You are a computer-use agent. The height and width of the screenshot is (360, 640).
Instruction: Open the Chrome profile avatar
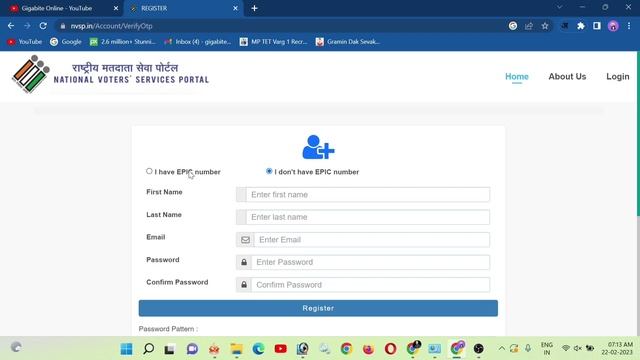tap(613, 26)
